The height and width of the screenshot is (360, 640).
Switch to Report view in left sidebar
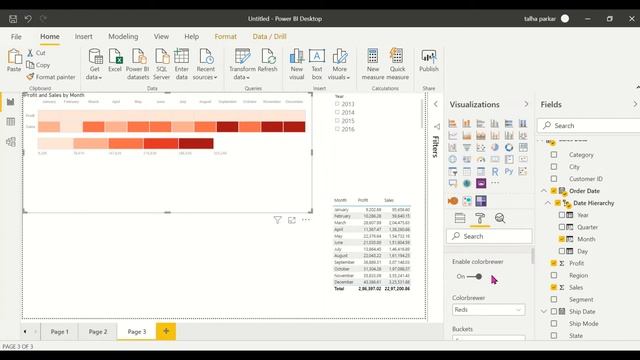(11, 102)
